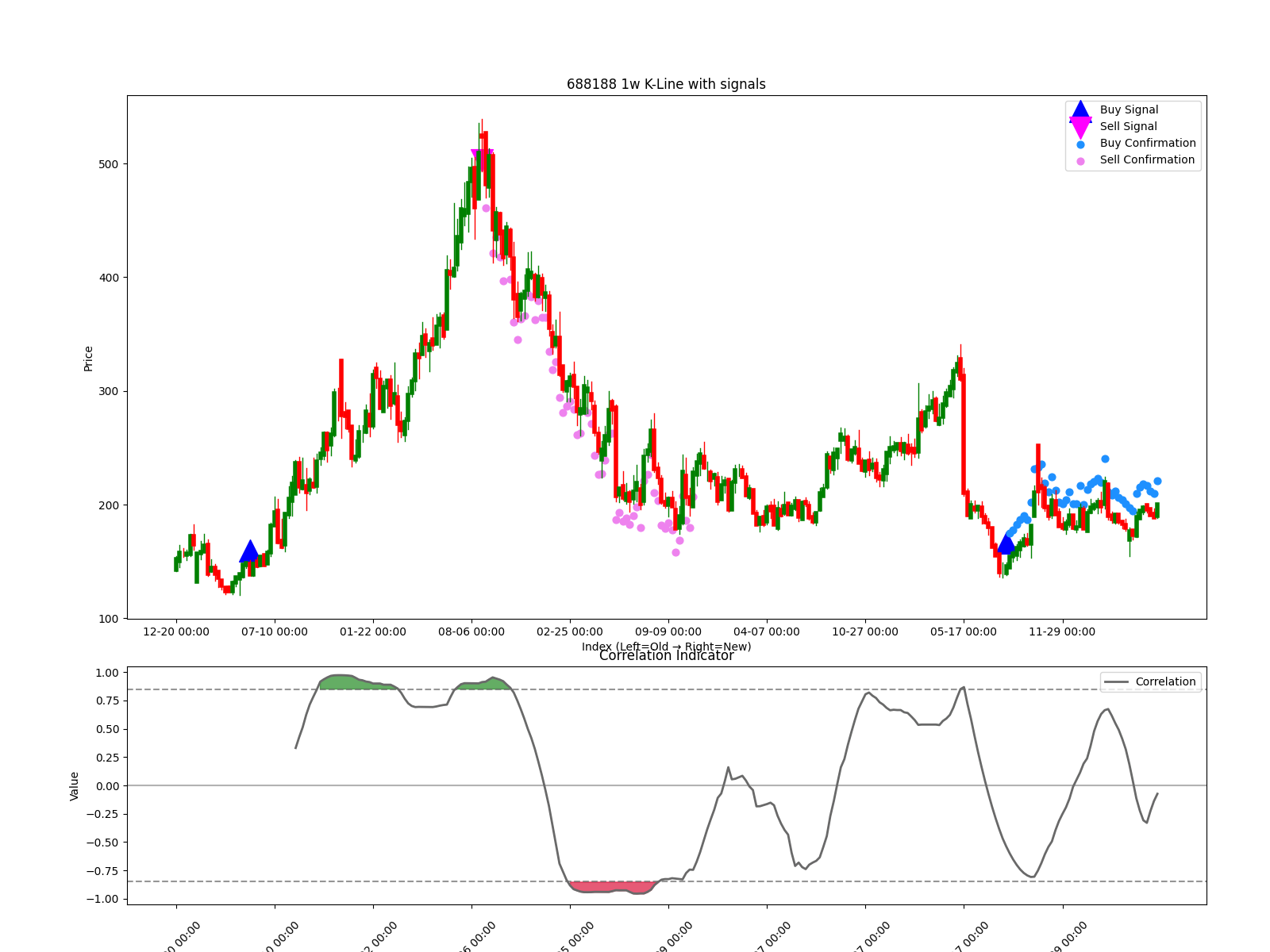The image size is (1270, 952).
Task: Click the 400 price tick label
Action: coord(109,278)
